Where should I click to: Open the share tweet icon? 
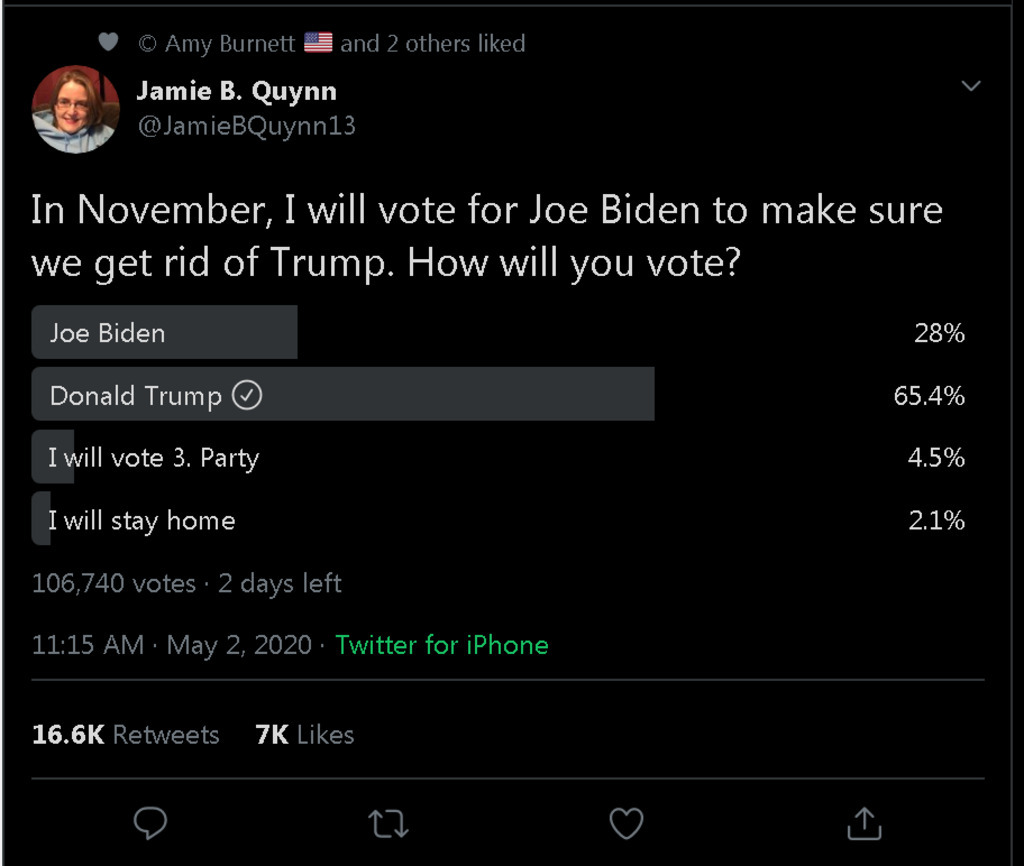tap(864, 823)
